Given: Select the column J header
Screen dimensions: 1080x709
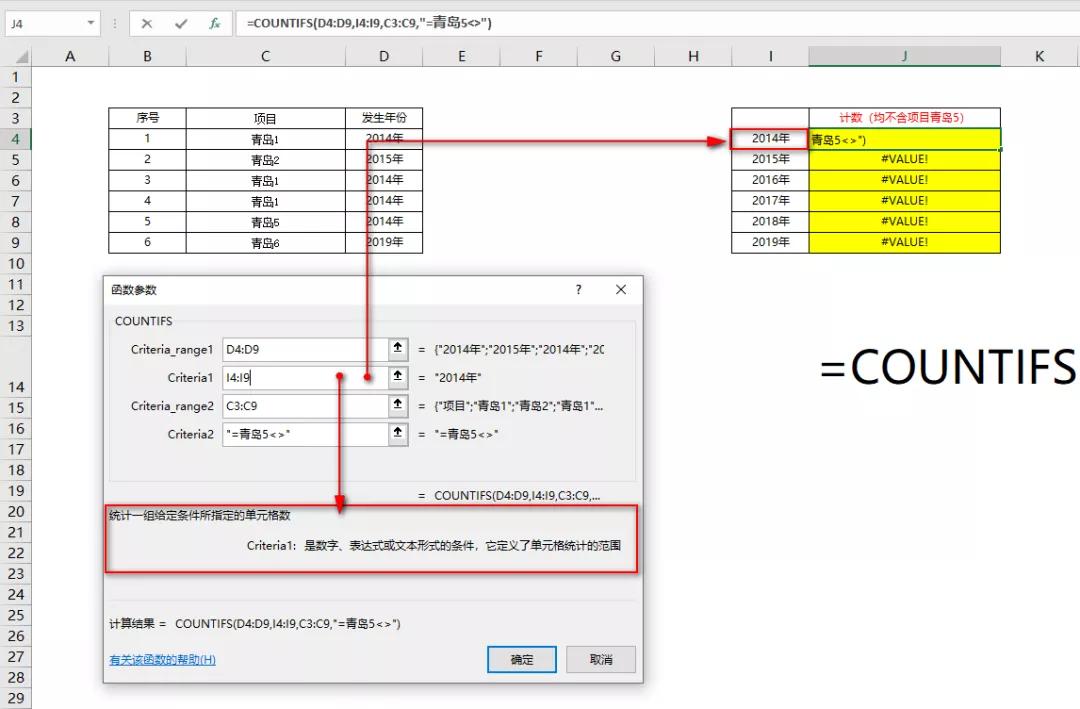Looking at the screenshot, I should point(903,56).
